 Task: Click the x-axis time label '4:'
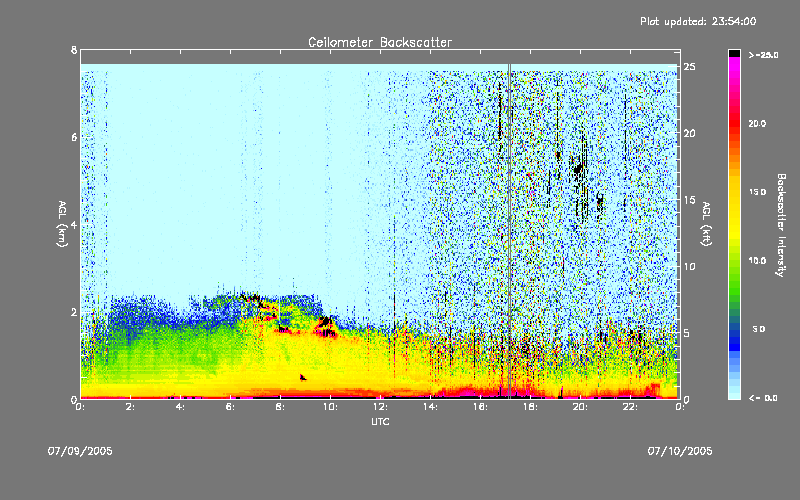(181, 407)
